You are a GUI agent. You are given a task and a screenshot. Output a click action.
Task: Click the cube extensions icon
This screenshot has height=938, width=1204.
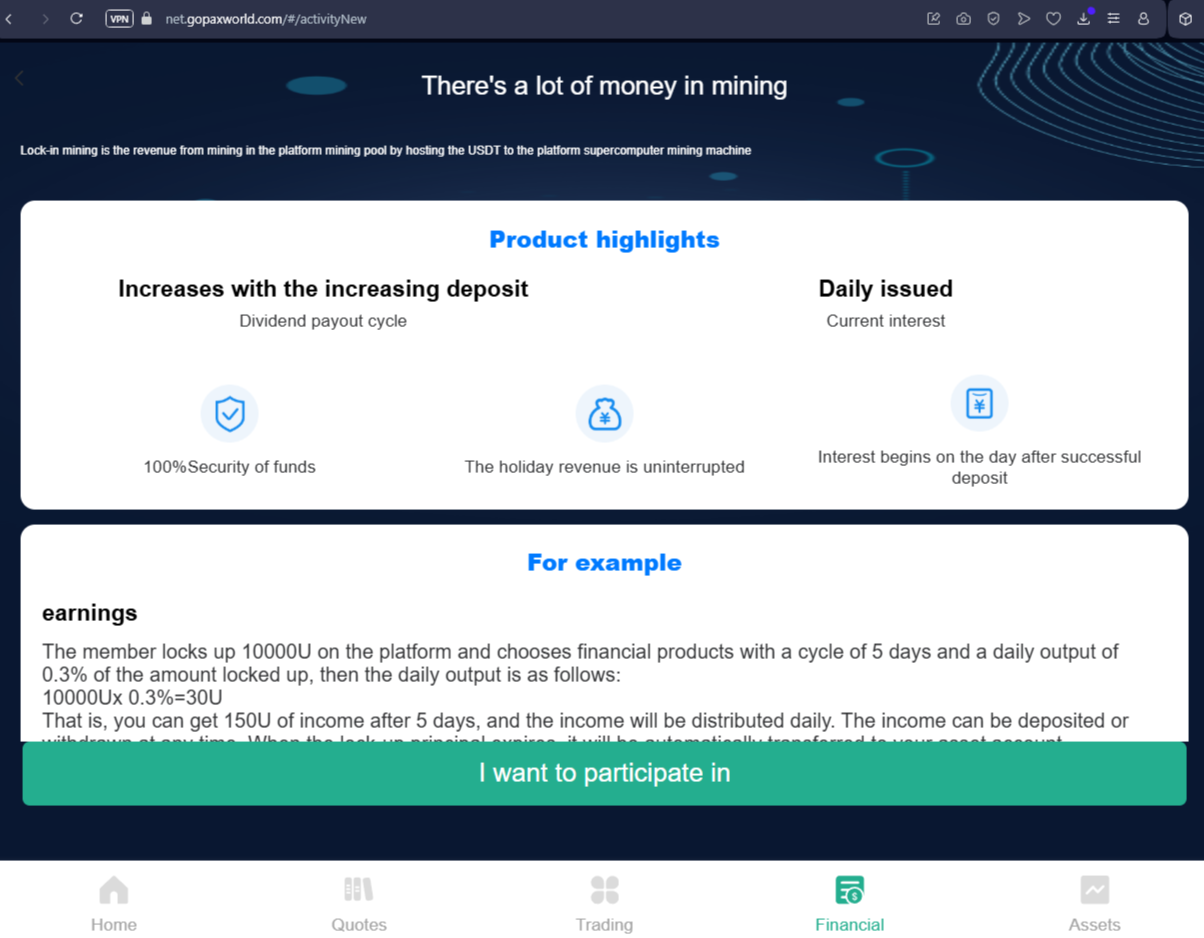1185,18
